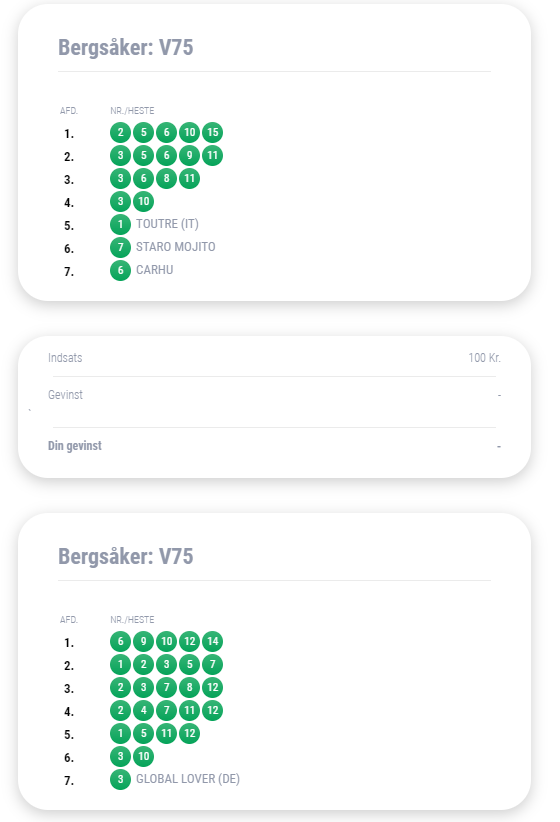Select horse 9 in first coupon race 2
Image resolution: width=560 pixels, height=822 pixels.
click(x=189, y=155)
